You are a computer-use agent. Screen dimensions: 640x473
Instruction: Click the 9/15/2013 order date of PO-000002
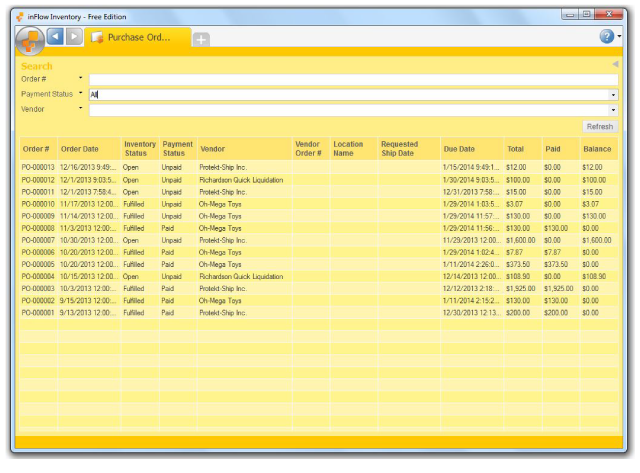pos(88,300)
